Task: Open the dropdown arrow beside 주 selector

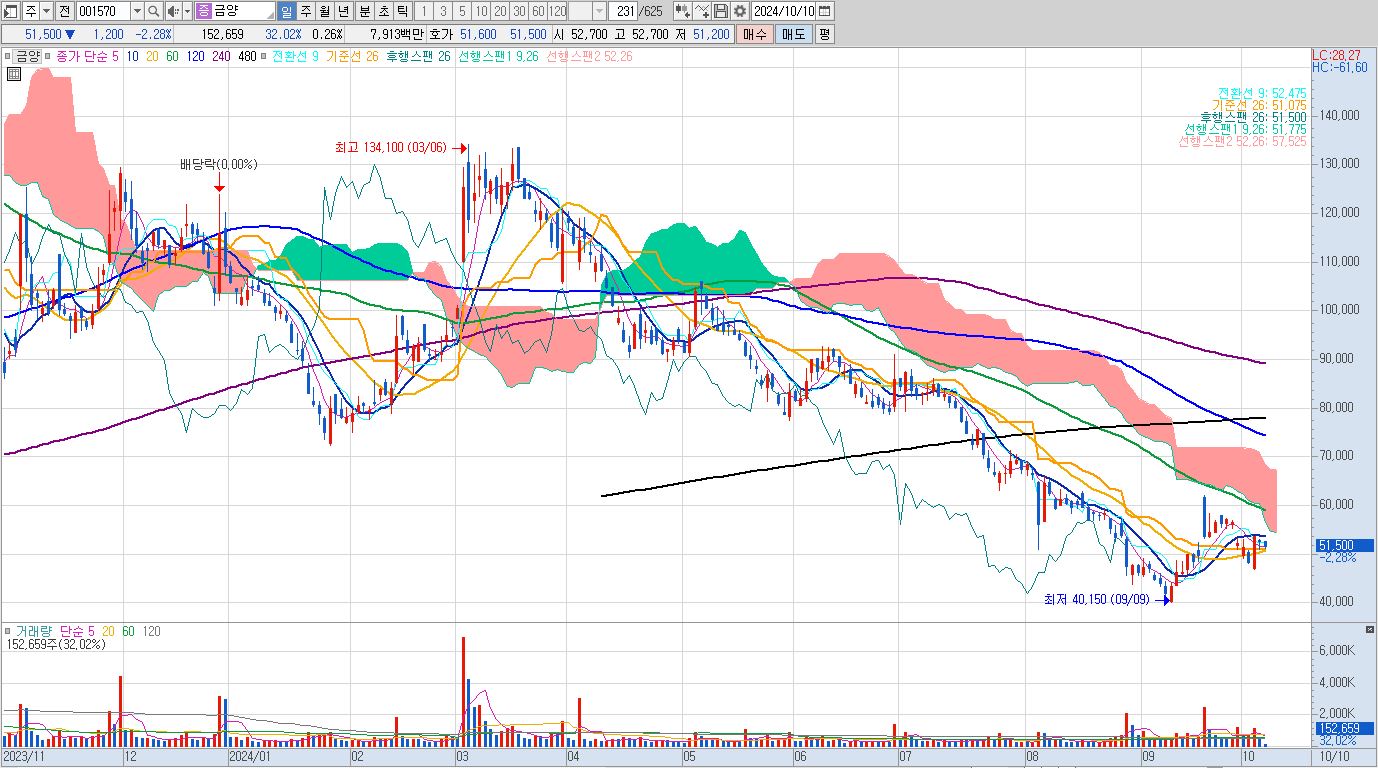Action: tap(46, 11)
